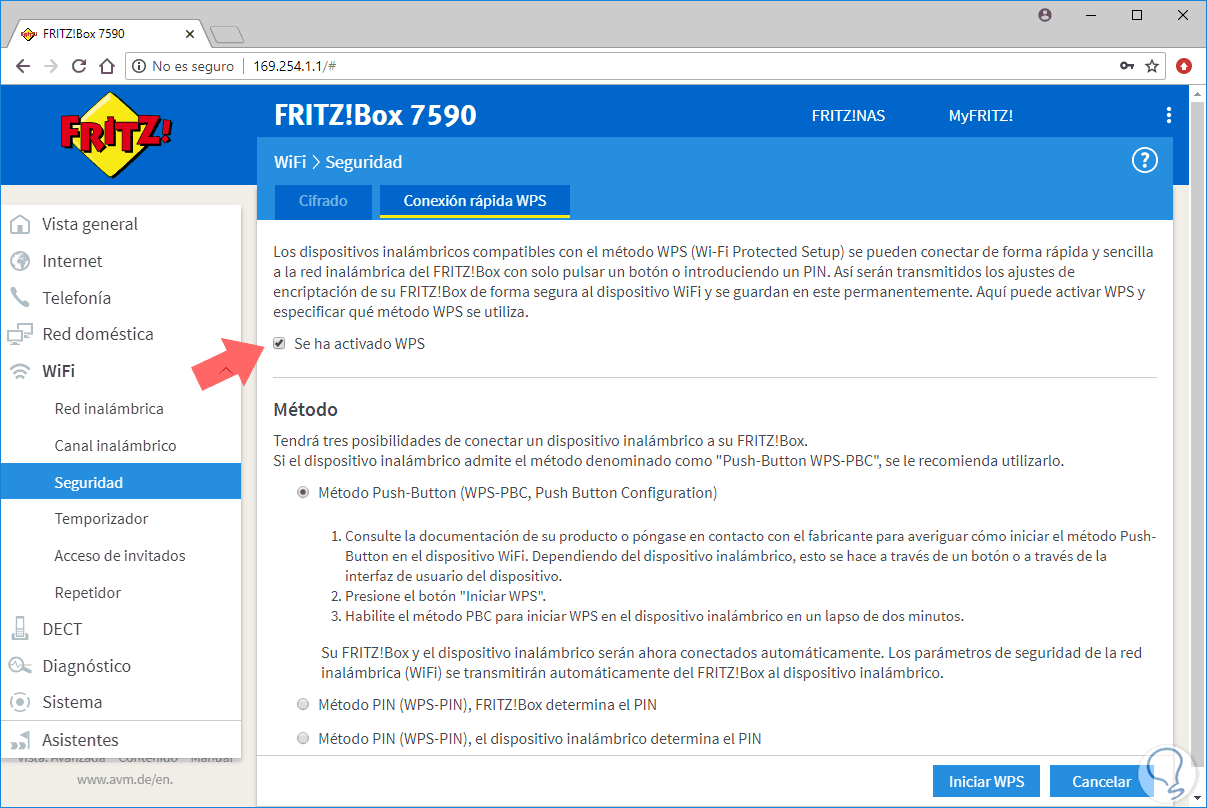Select the FRITZ!Box 7590 browser tab
Viewport: 1207px width, 808px height.
pyautogui.click(x=105, y=33)
